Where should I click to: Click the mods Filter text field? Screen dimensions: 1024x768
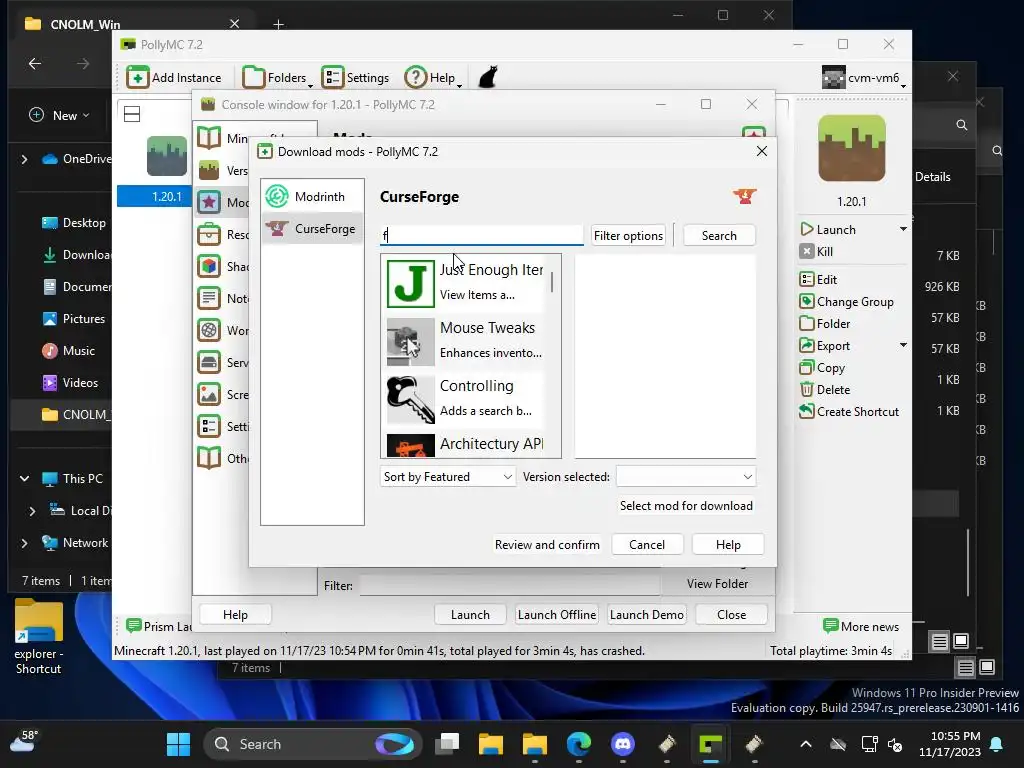pos(509,586)
